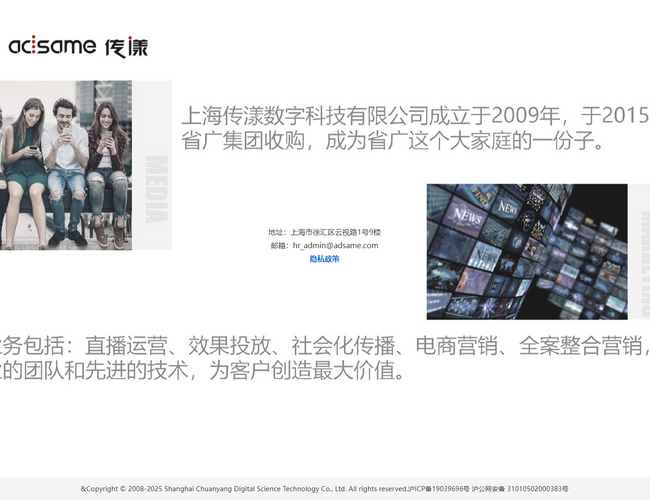Click the vertical MEDIA label
650x500 pixels.
pos(157,190)
